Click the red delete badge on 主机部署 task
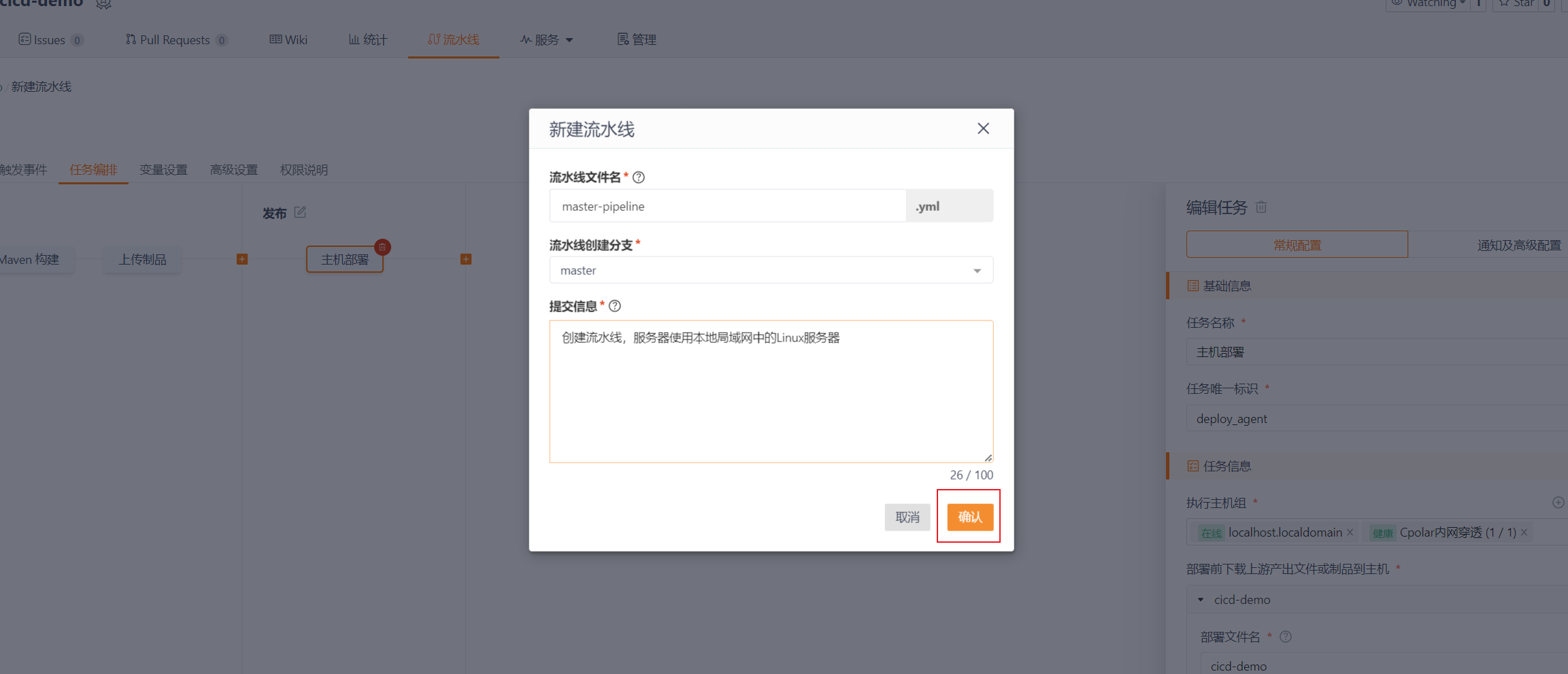1568x674 pixels. point(382,247)
